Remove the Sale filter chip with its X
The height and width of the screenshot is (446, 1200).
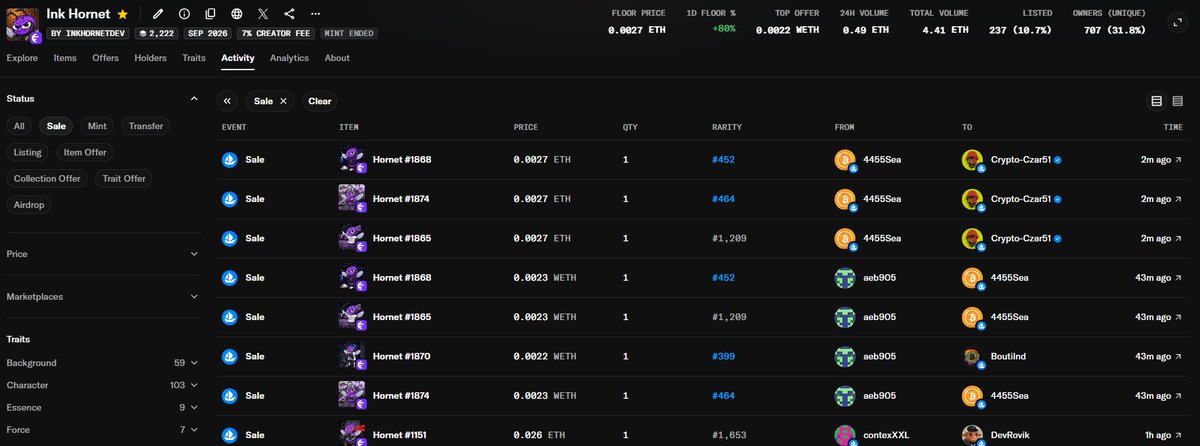[x=283, y=101]
